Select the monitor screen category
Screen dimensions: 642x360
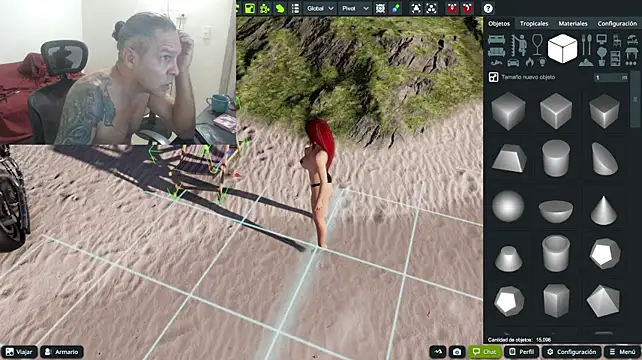click(x=601, y=40)
